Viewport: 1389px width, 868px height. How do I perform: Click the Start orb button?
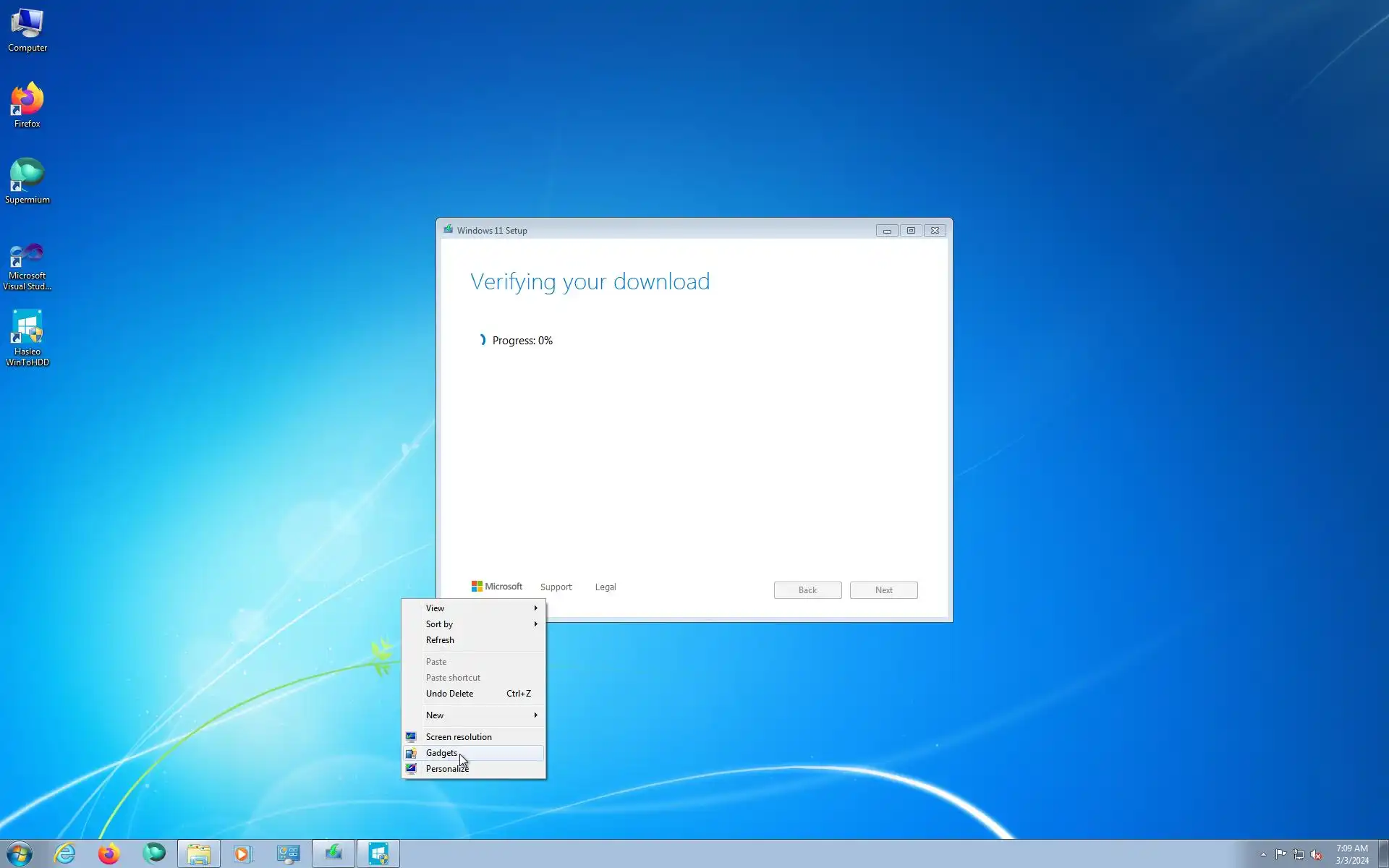click(x=20, y=854)
